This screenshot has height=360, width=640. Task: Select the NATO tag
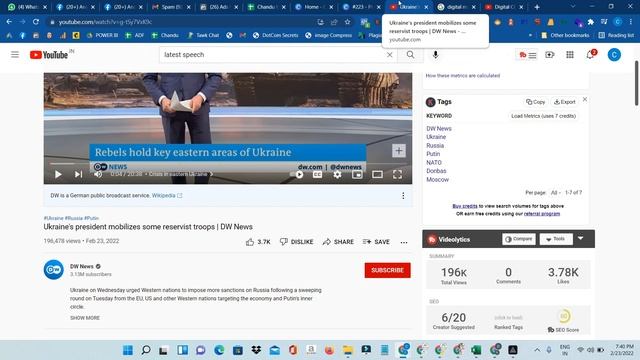tap(434, 162)
